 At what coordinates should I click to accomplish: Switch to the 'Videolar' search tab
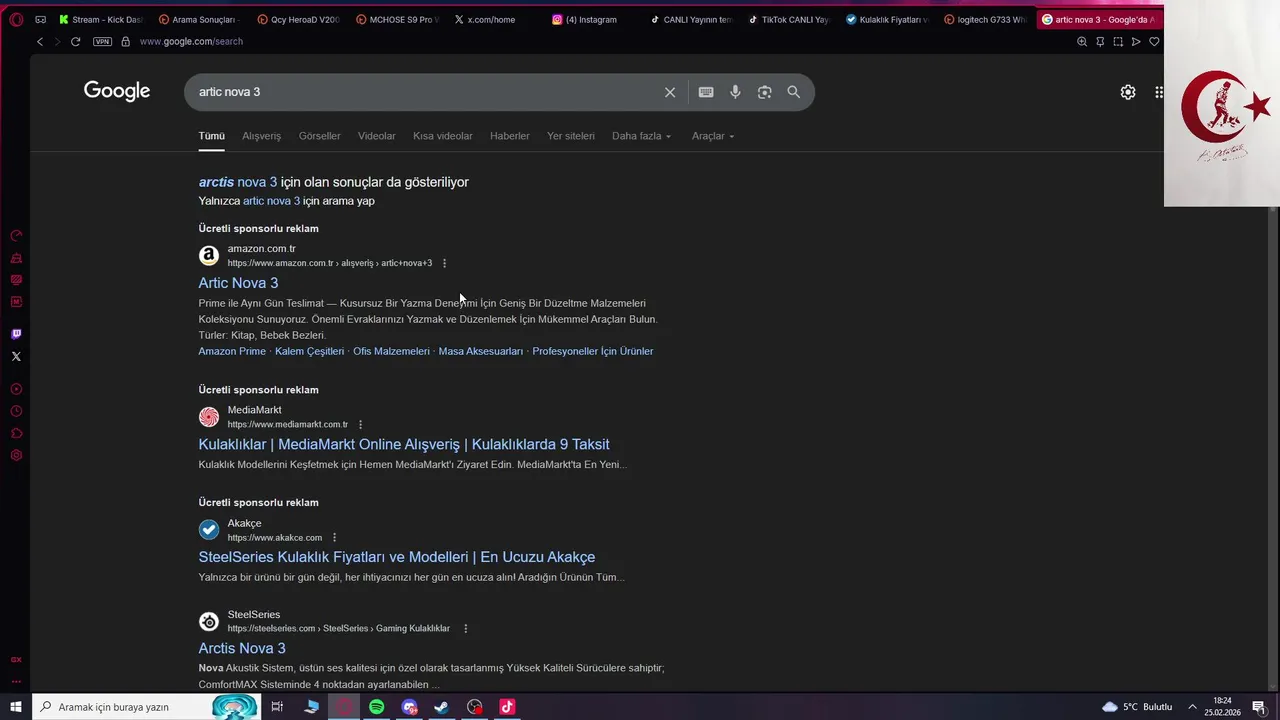377,136
